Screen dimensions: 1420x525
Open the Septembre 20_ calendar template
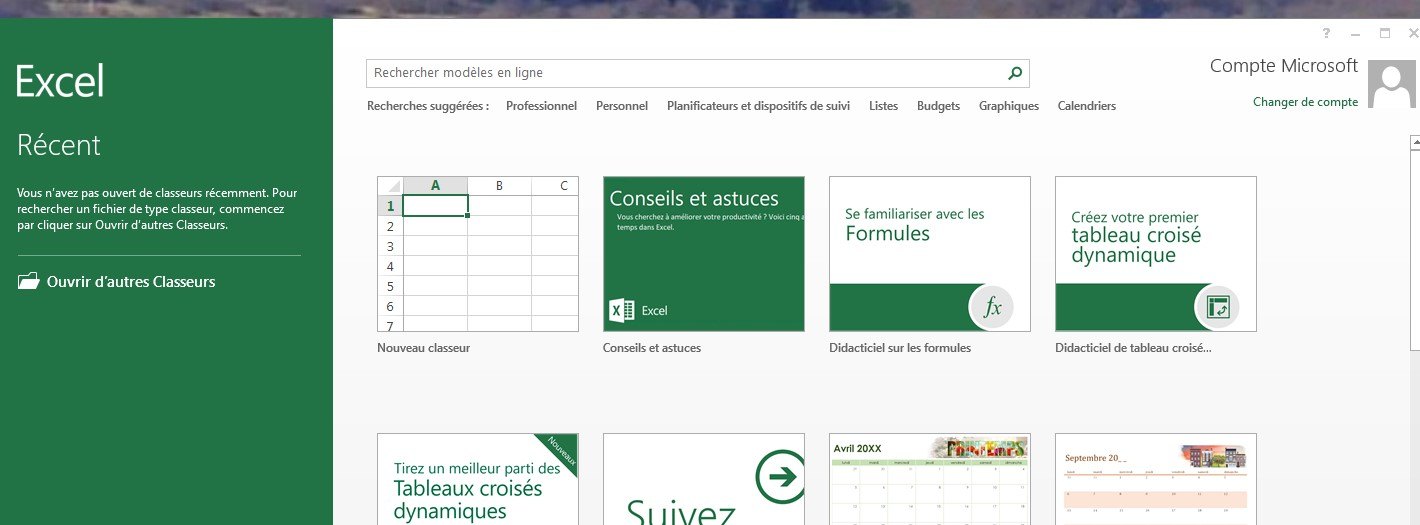click(1156, 479)
